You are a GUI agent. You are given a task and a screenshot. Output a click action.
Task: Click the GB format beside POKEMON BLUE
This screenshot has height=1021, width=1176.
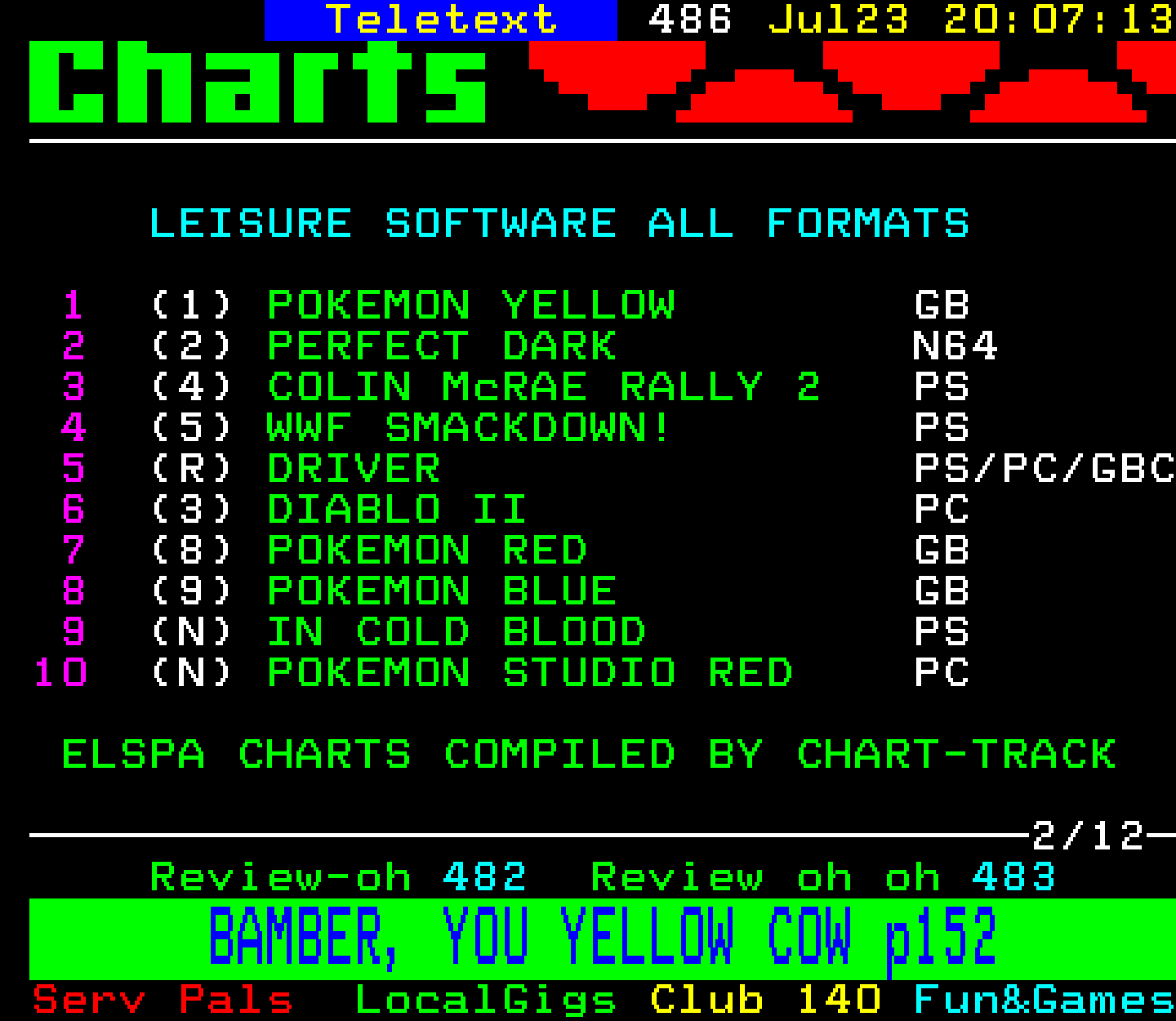(x=942, y=591)
